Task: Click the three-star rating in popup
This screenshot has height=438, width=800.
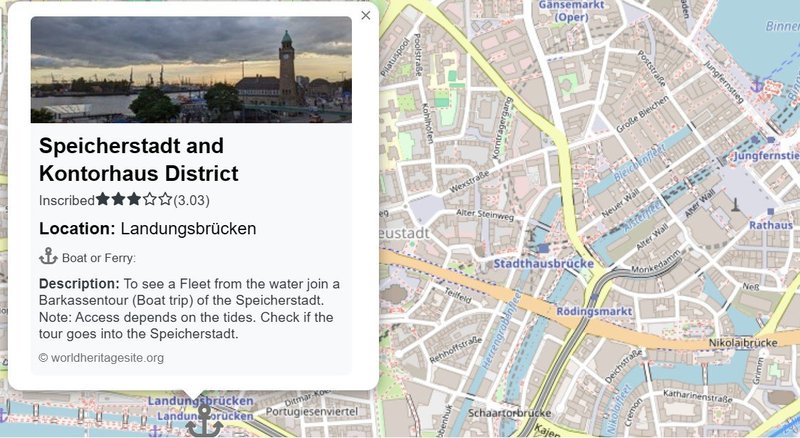Action: click(x=134, y=199)
